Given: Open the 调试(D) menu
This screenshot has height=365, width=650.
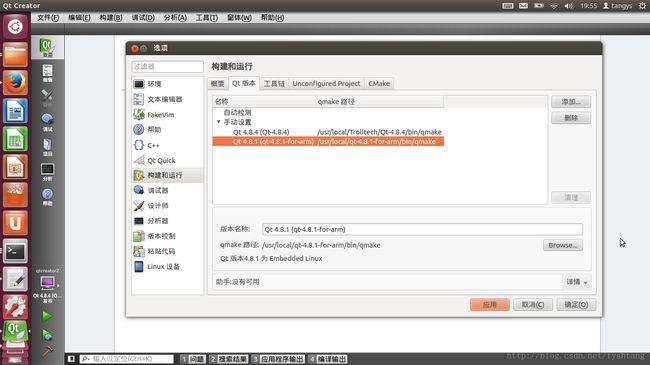Looking at the screenshot, I should pyautogui.click(x=143, y=17).
